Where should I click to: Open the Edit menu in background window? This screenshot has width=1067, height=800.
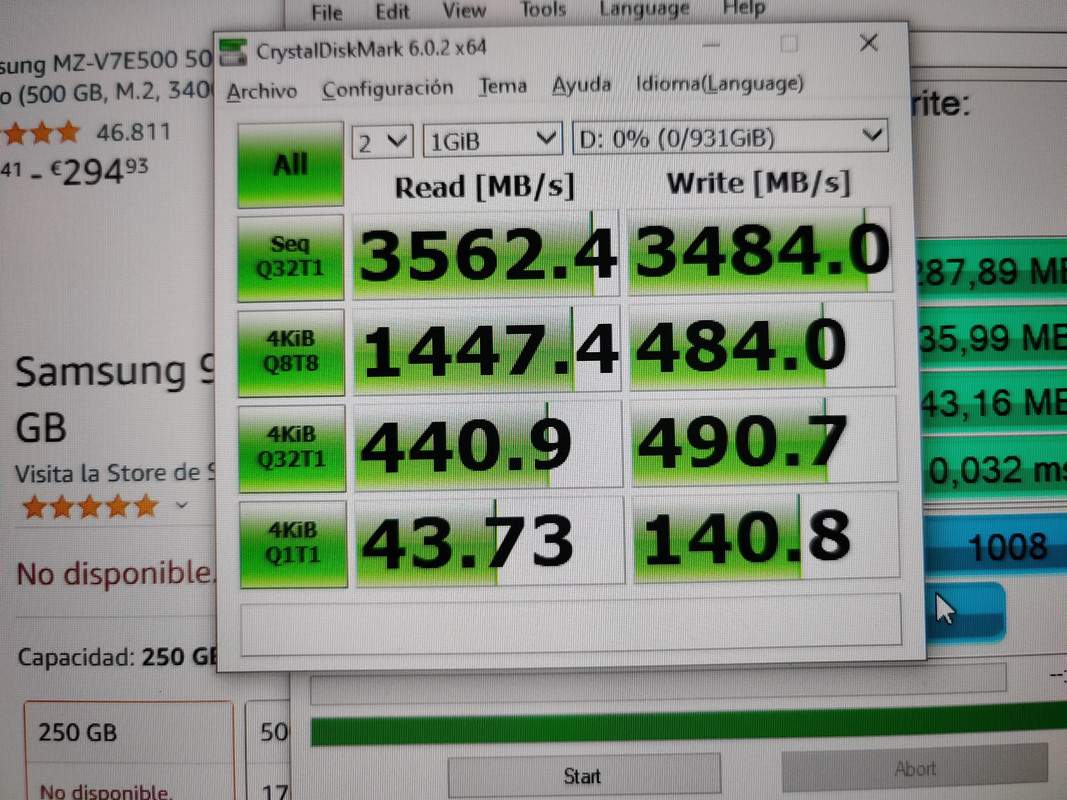coord(392,12)
